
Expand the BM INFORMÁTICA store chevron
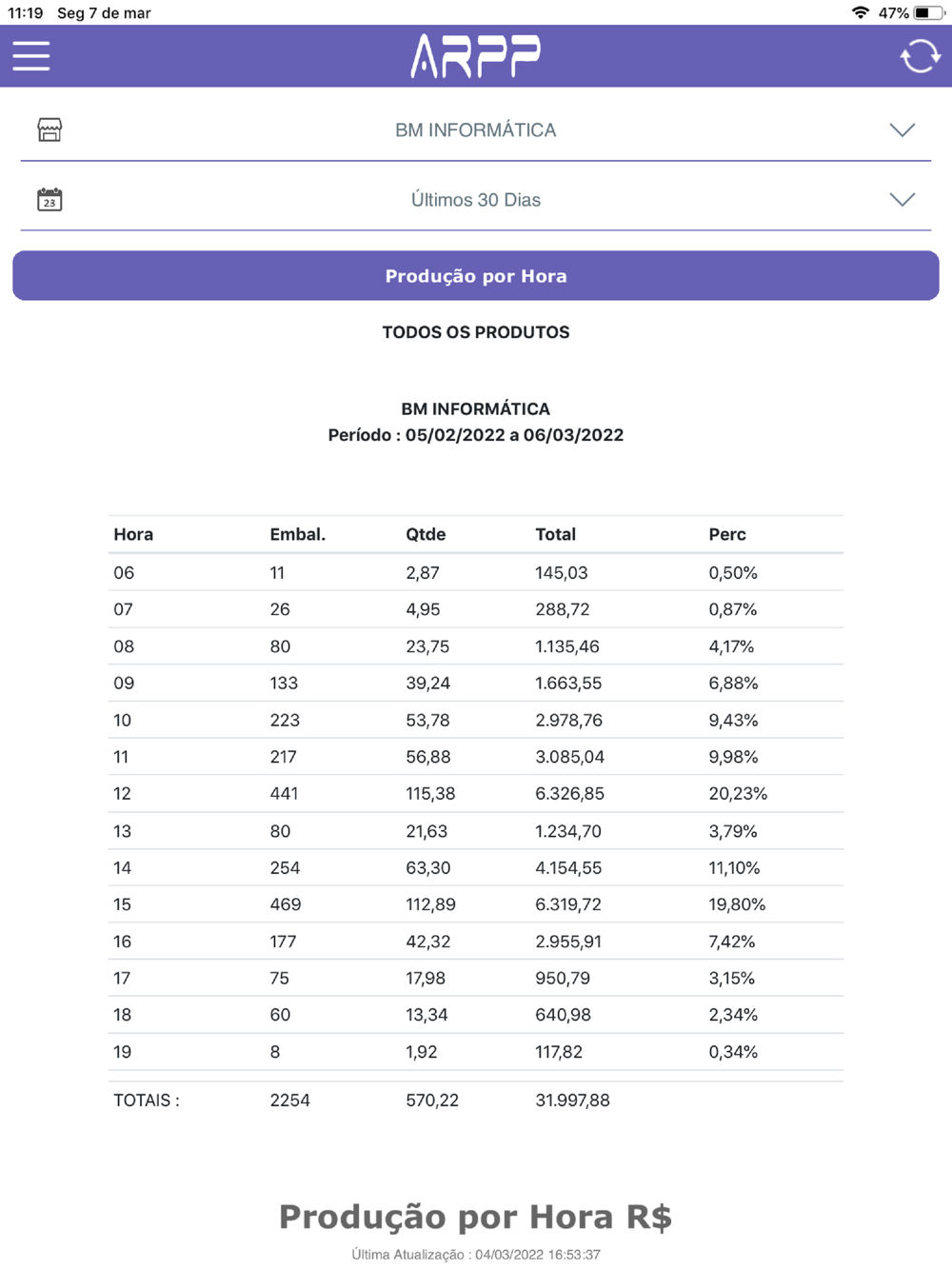pyautogui.click(x=902, y=129)
